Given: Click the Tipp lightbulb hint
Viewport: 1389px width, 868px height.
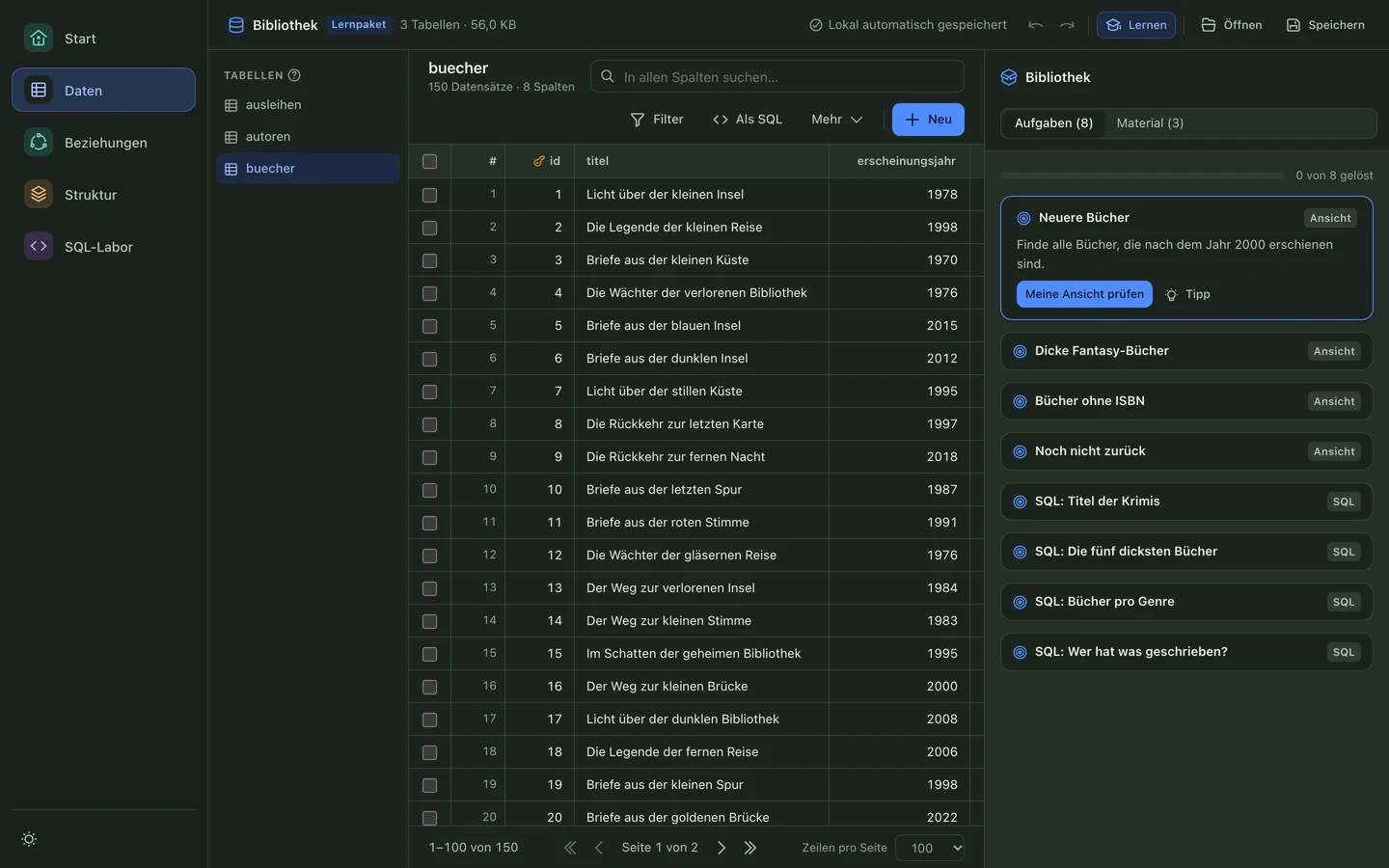Looking at the screenshot, I should [1187, 294].
